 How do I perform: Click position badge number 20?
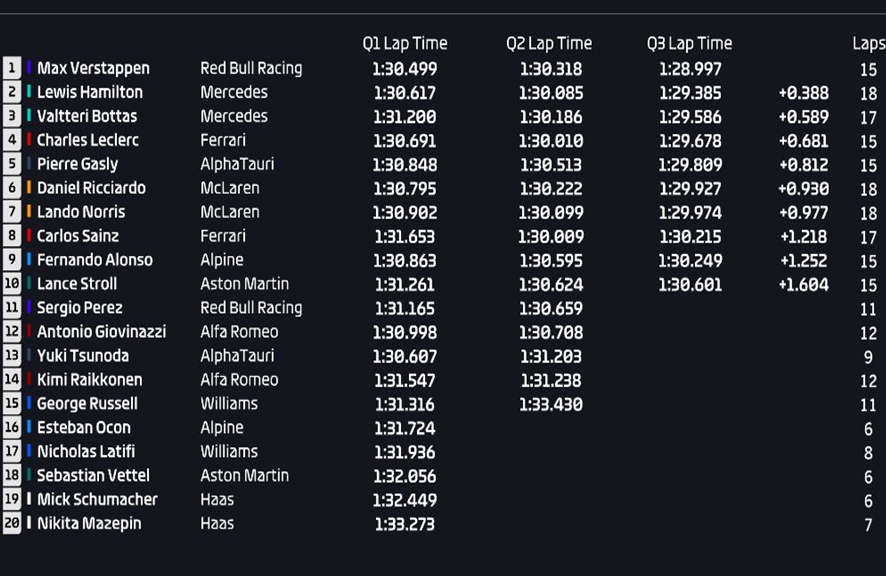click(x=11, y=523)
